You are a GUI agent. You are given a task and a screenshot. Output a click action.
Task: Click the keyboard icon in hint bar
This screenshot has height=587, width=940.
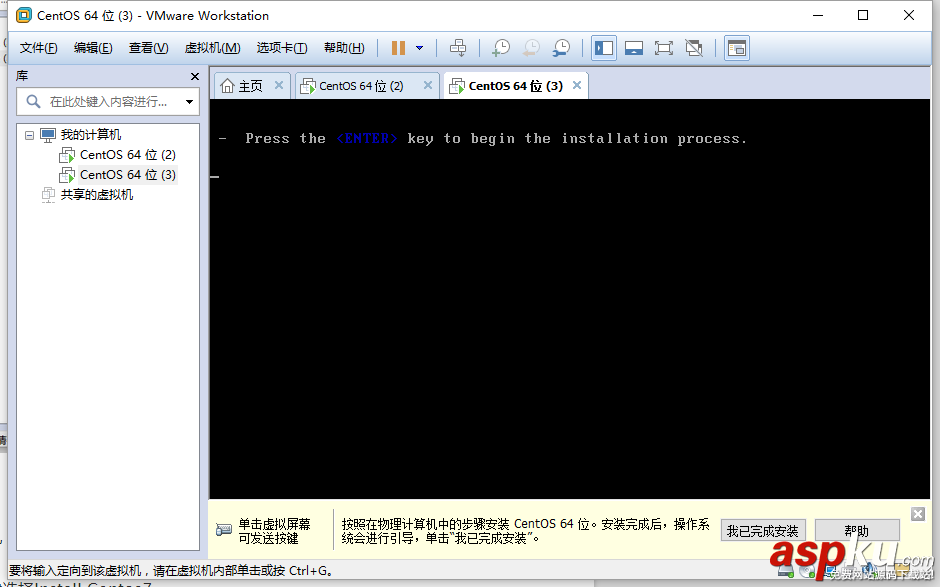click(224, 529)
